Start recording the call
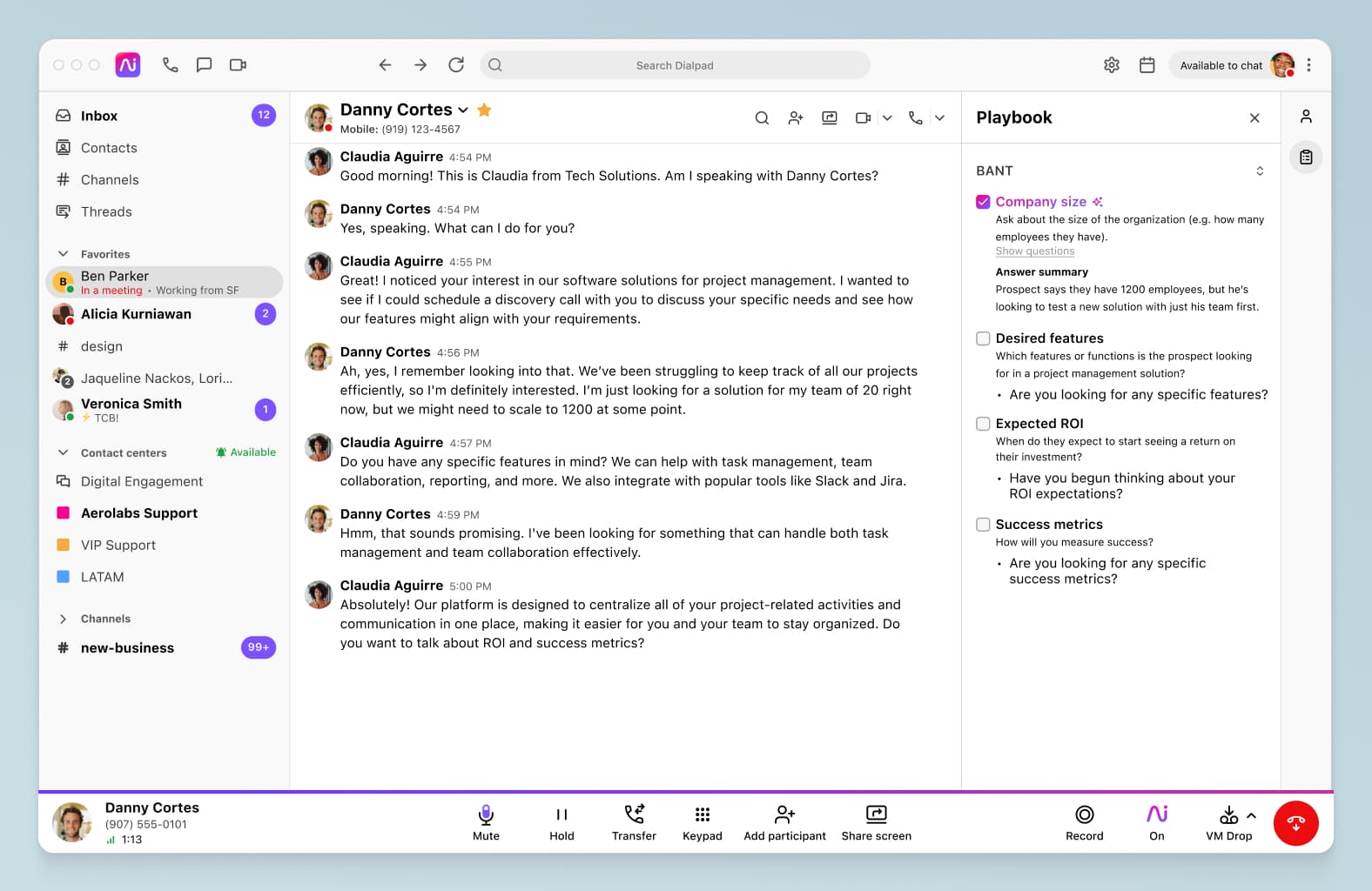This screenshot has width=1372, height=891. coord(1084,822)
